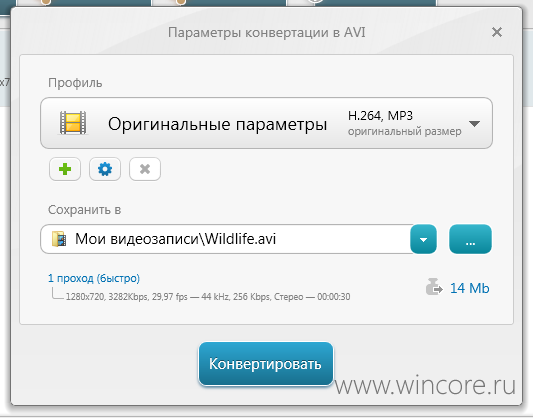Click the Сохранить в section label
This screenshot has height=418, width=533.
point(84,210)
